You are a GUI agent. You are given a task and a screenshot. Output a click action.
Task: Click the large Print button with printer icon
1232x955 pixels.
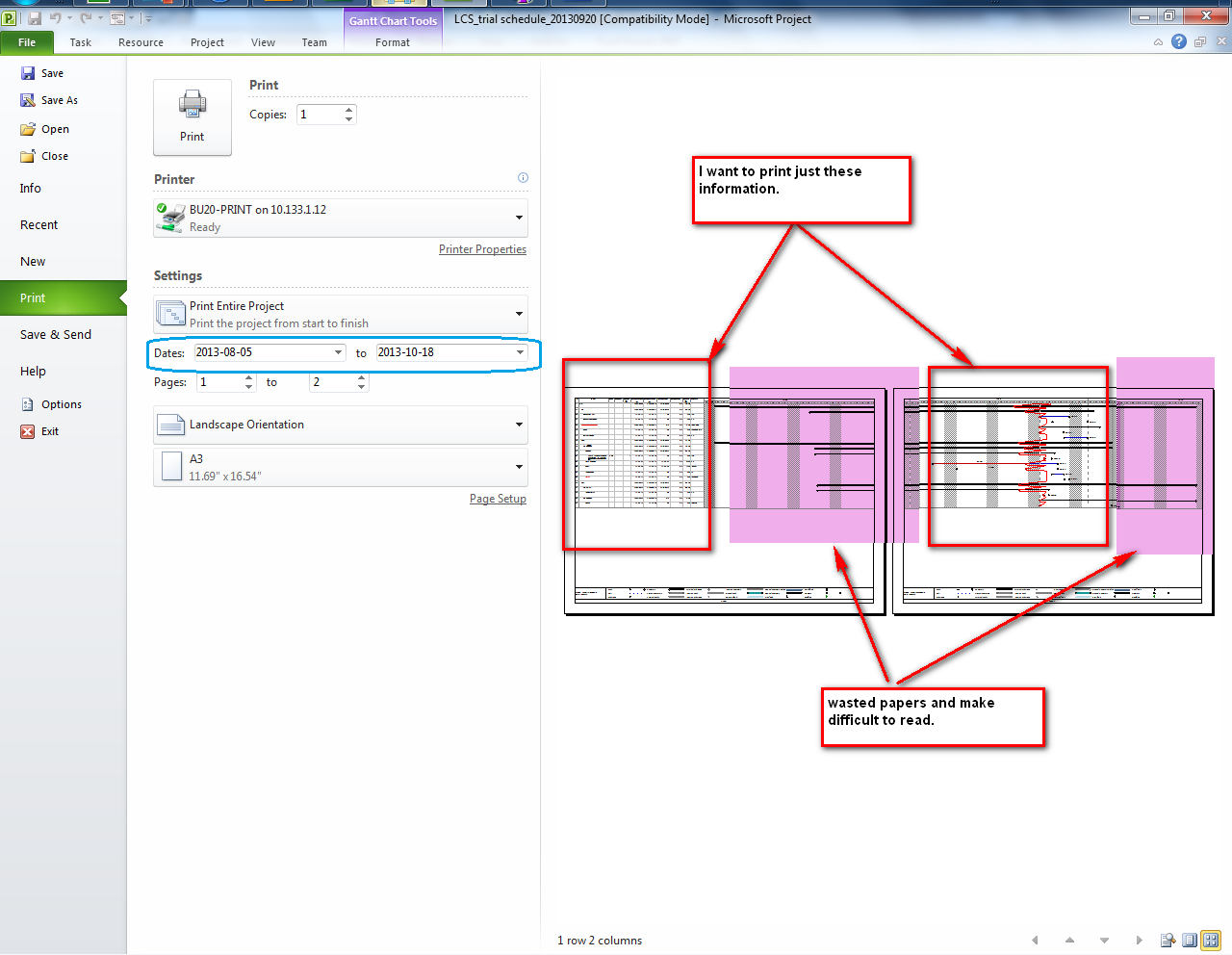(192, 116)
